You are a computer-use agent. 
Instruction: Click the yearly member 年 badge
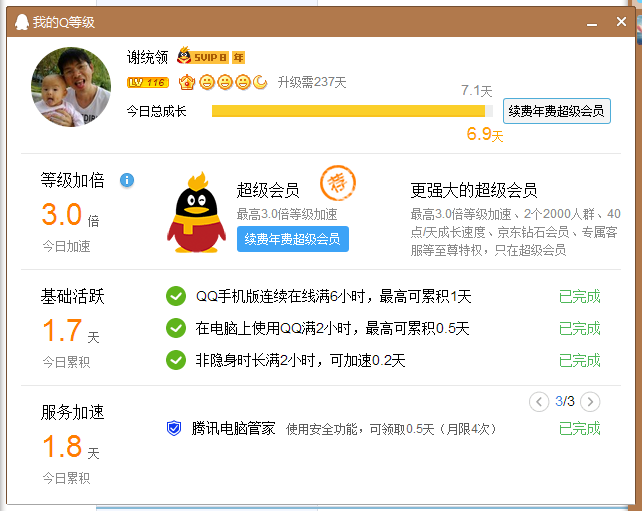(238, 57)
